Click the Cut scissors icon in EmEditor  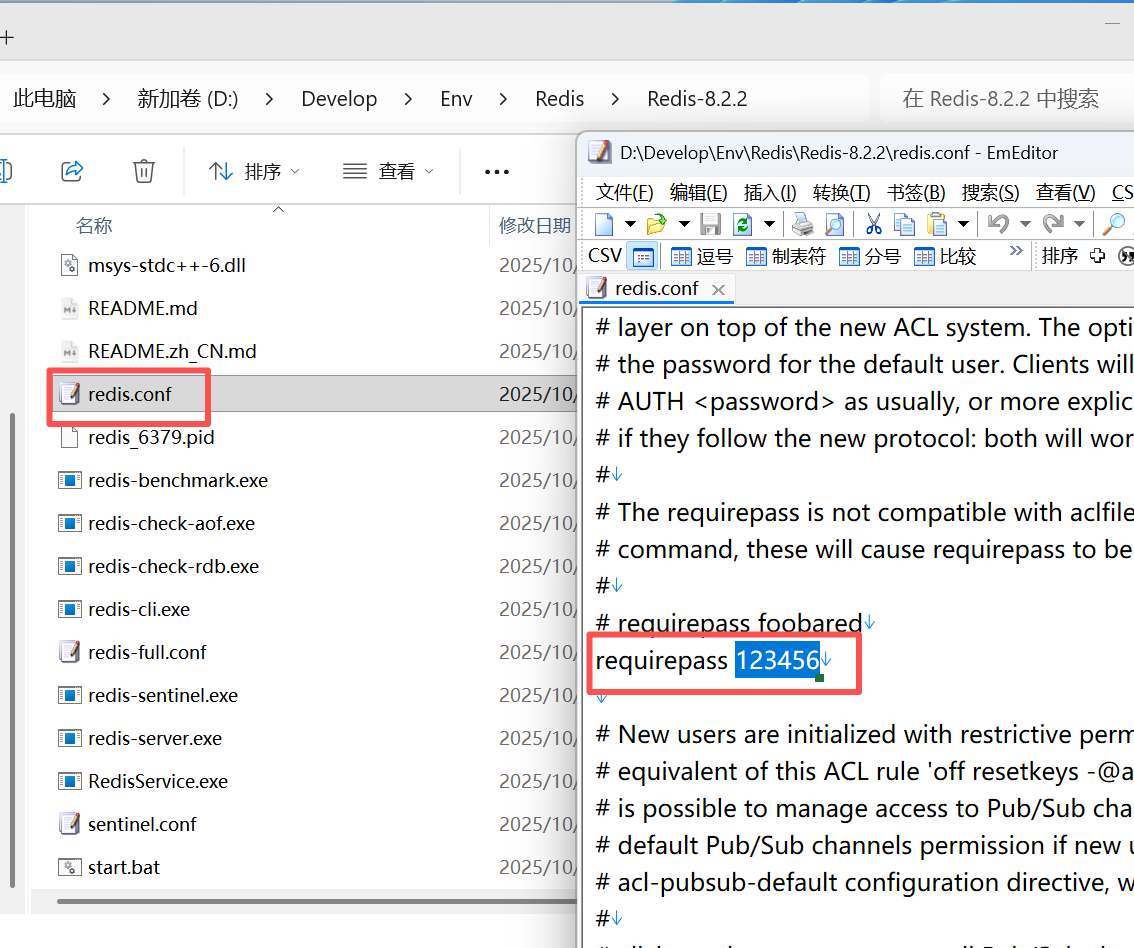(874, 224)
